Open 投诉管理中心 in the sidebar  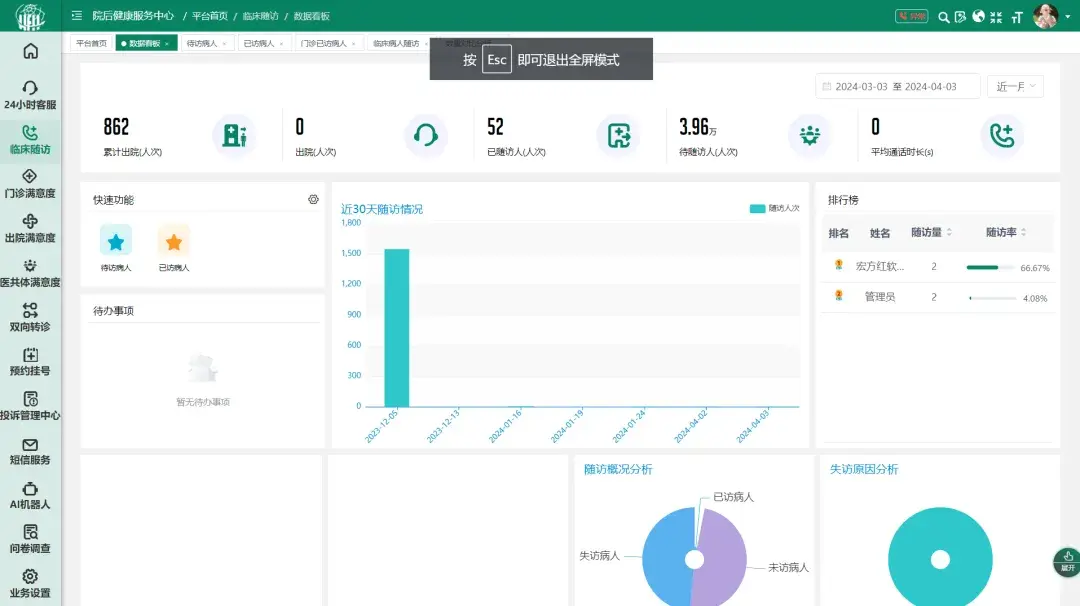click(30, 406)
